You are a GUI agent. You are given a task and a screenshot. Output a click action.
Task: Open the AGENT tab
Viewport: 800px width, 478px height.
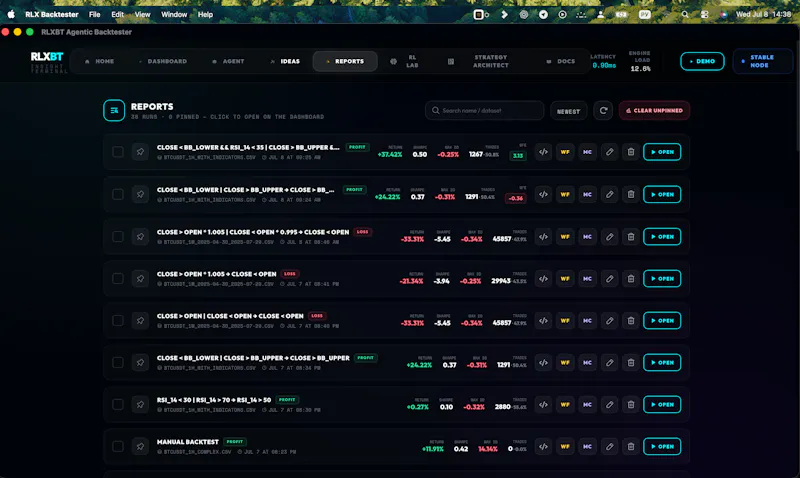pos(228,61)
